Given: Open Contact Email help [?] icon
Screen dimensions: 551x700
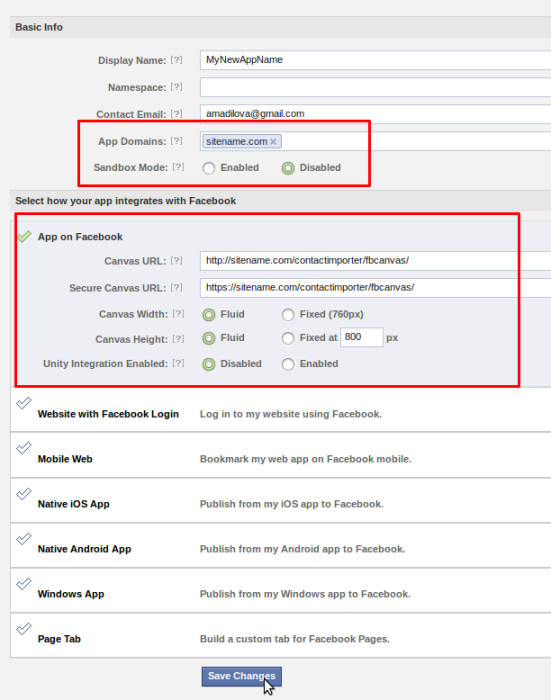Looking at the screenshot, I should tap(176, 114).
